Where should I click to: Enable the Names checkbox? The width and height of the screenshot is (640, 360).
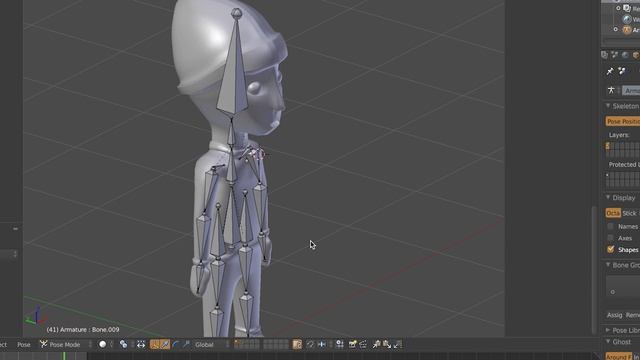coord(611,226)
